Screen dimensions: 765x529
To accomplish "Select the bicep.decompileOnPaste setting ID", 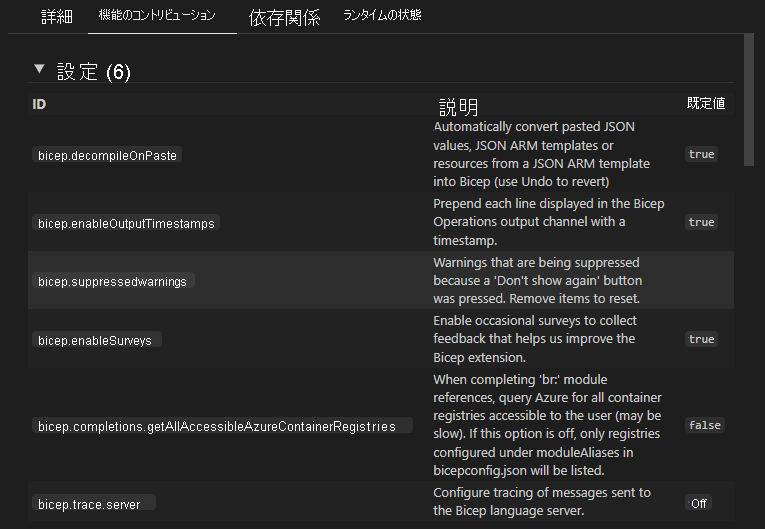I will [x=107, y=155].
